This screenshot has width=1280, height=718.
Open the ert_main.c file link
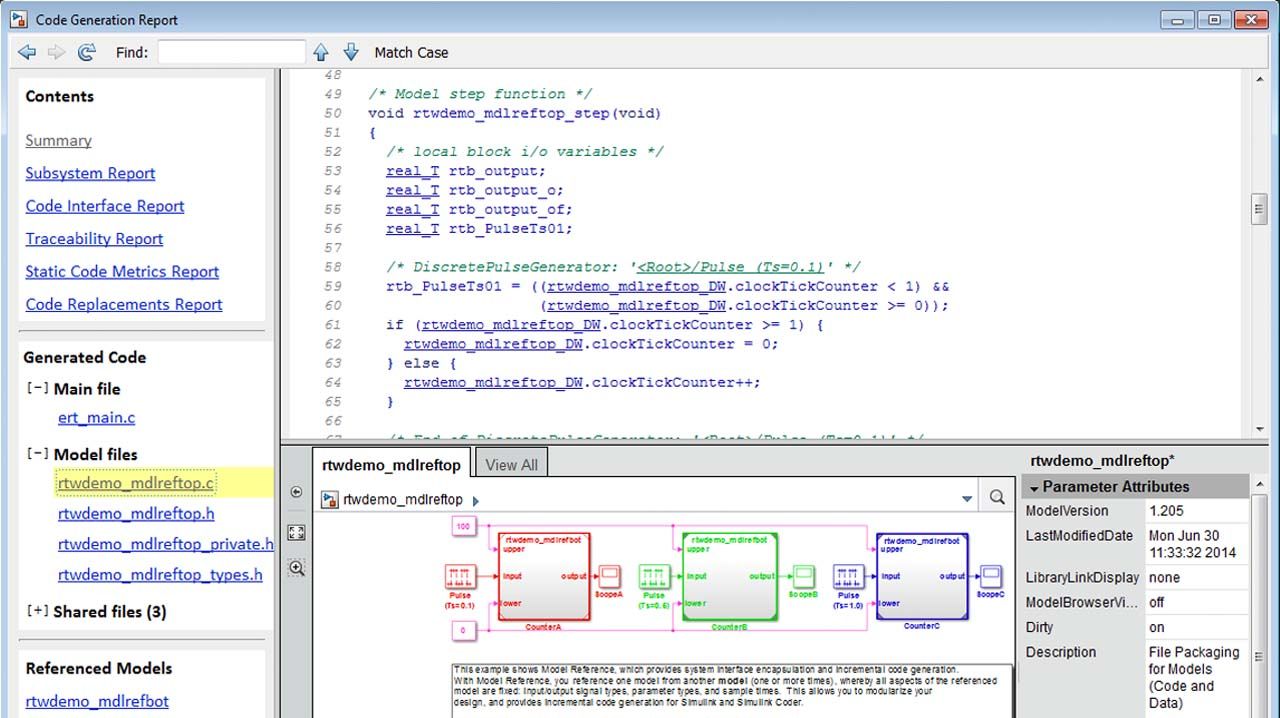pos(96,418)
